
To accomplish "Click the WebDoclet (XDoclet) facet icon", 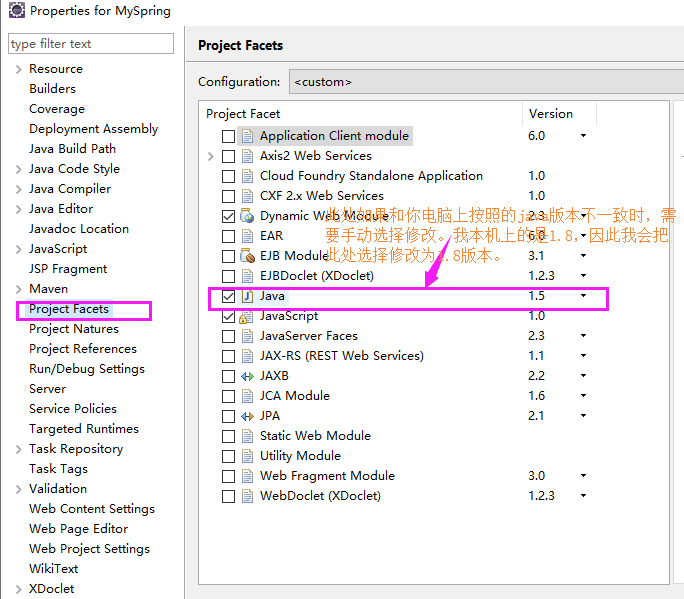I will coord(247,496).
